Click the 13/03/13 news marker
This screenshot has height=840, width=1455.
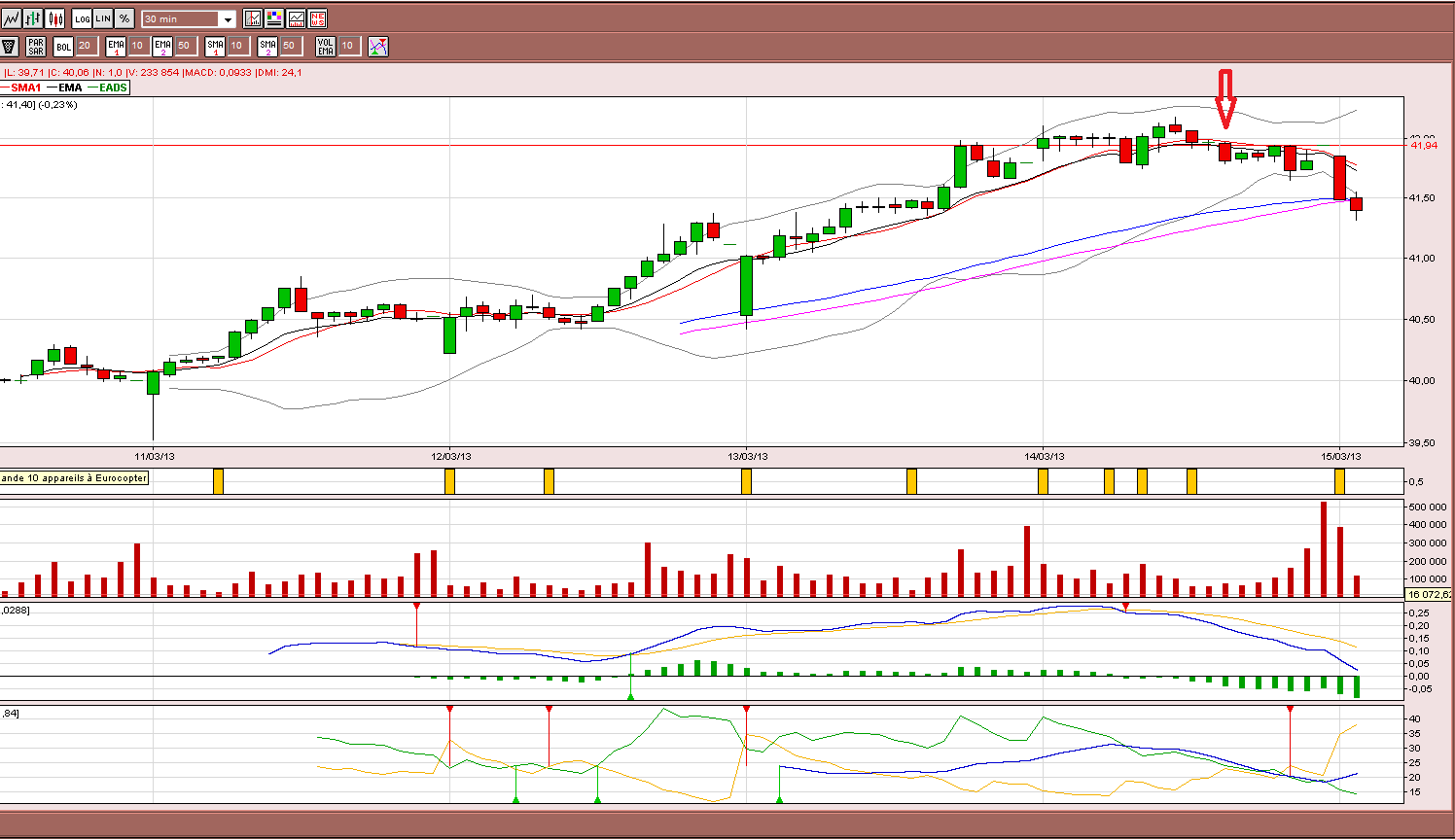[x=747, y=480]
